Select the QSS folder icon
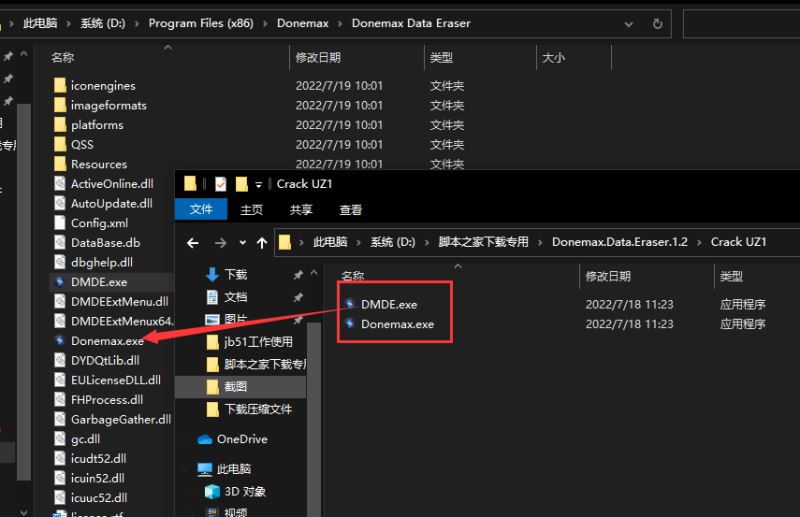Screen dimensions: 800x517 pos(60,144)
